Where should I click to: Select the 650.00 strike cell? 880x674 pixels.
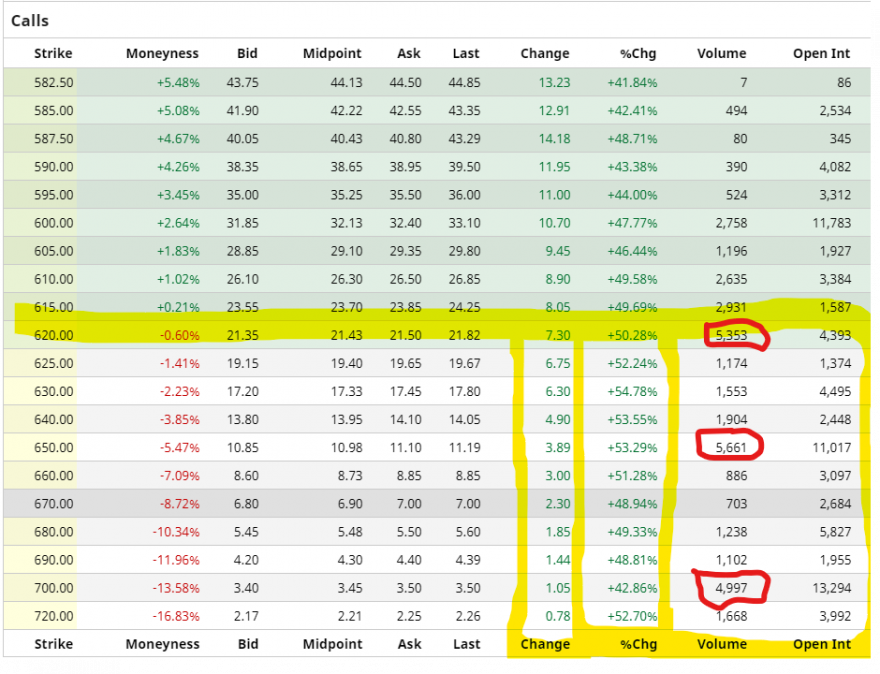53,447
